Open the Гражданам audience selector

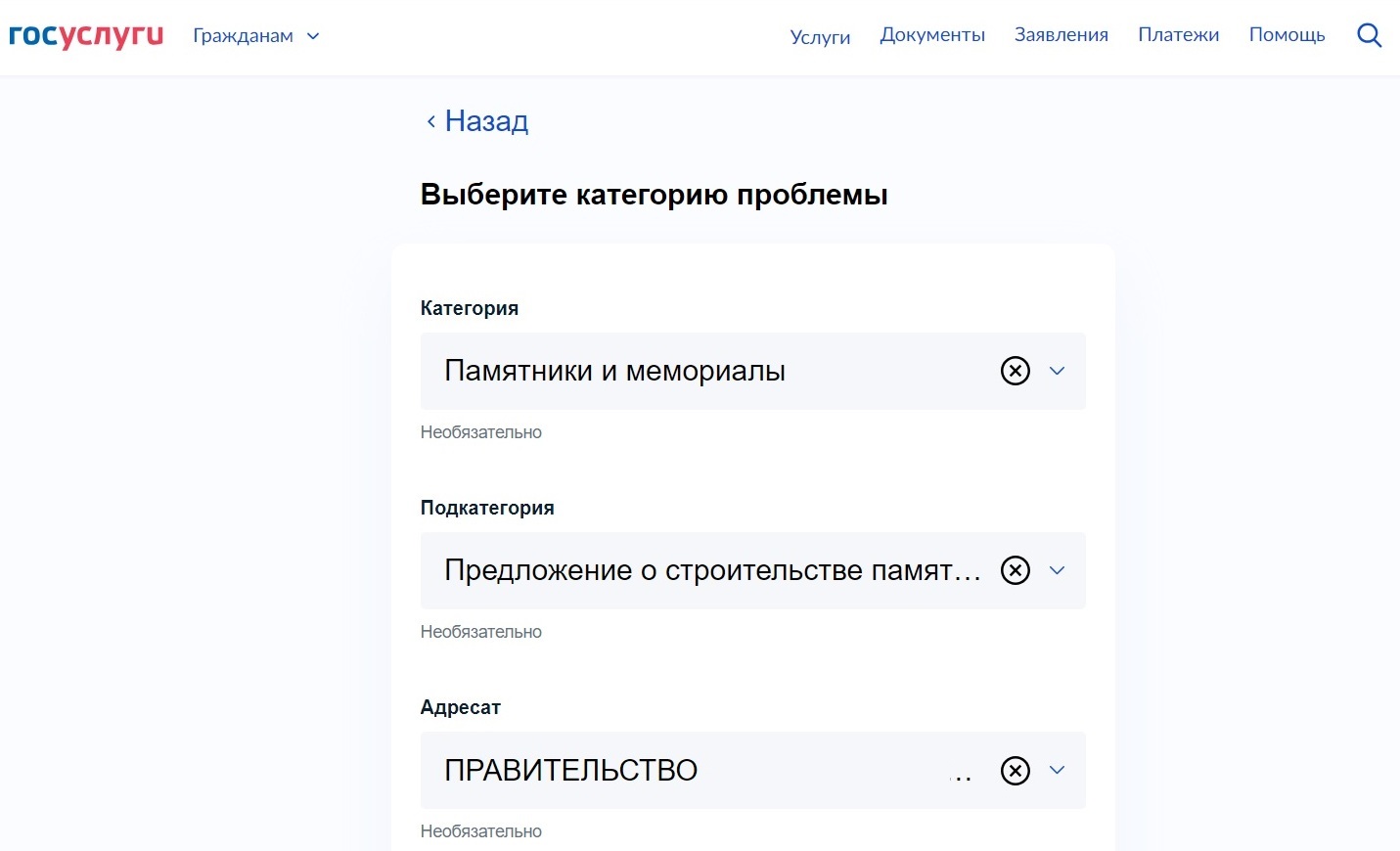(243, 36)
